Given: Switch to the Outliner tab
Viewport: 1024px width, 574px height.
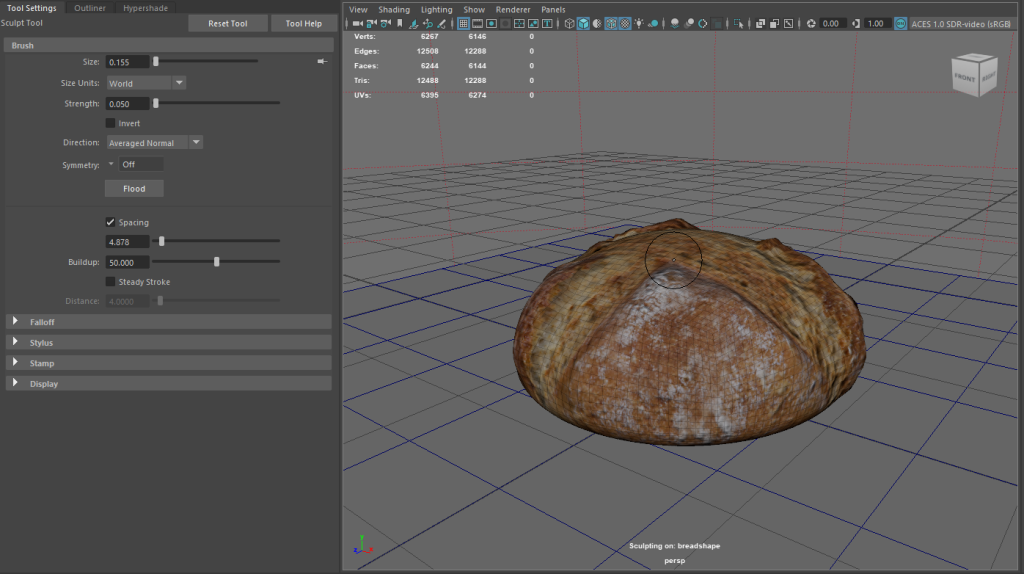Looking at the screenshot, I should tap(90, 7).
